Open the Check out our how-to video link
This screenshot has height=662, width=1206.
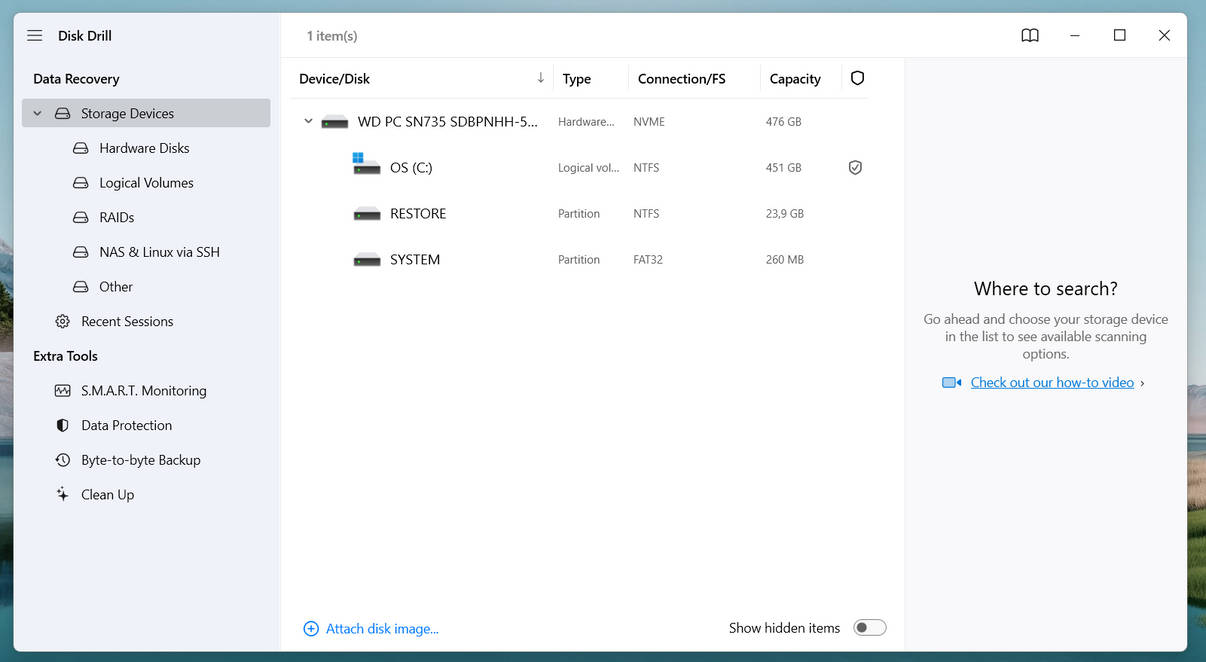click(1052, 382)
